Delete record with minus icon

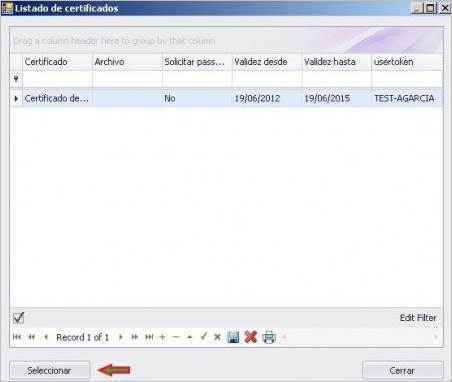click(176, 337)
